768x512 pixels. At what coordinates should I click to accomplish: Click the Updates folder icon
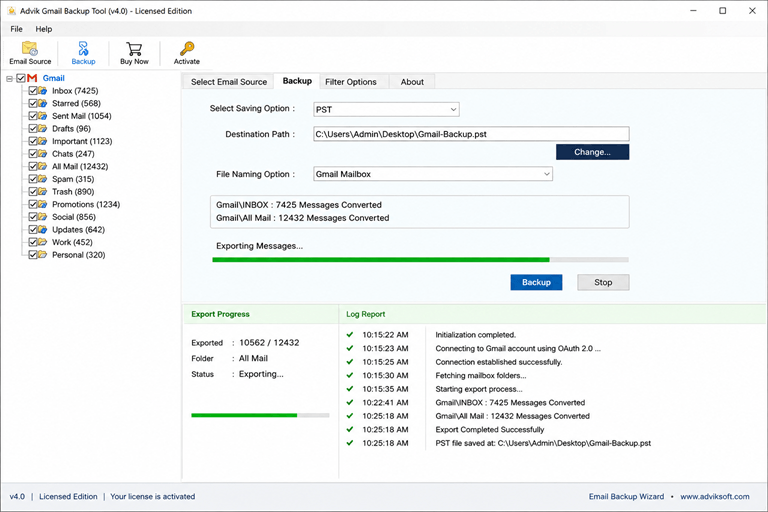[43, 229]
